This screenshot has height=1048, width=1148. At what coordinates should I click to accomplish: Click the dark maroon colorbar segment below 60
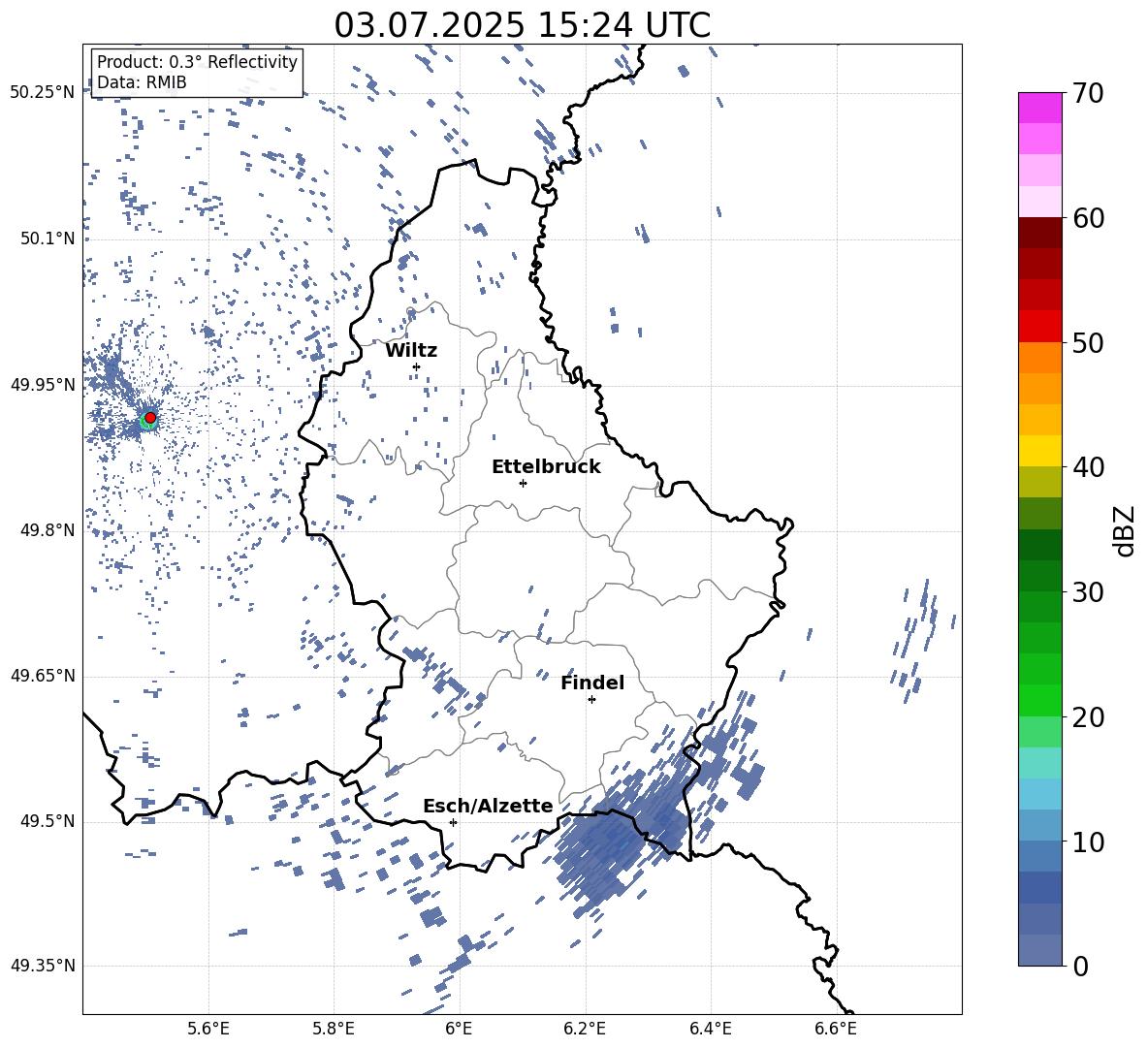tap(1039, 233)
